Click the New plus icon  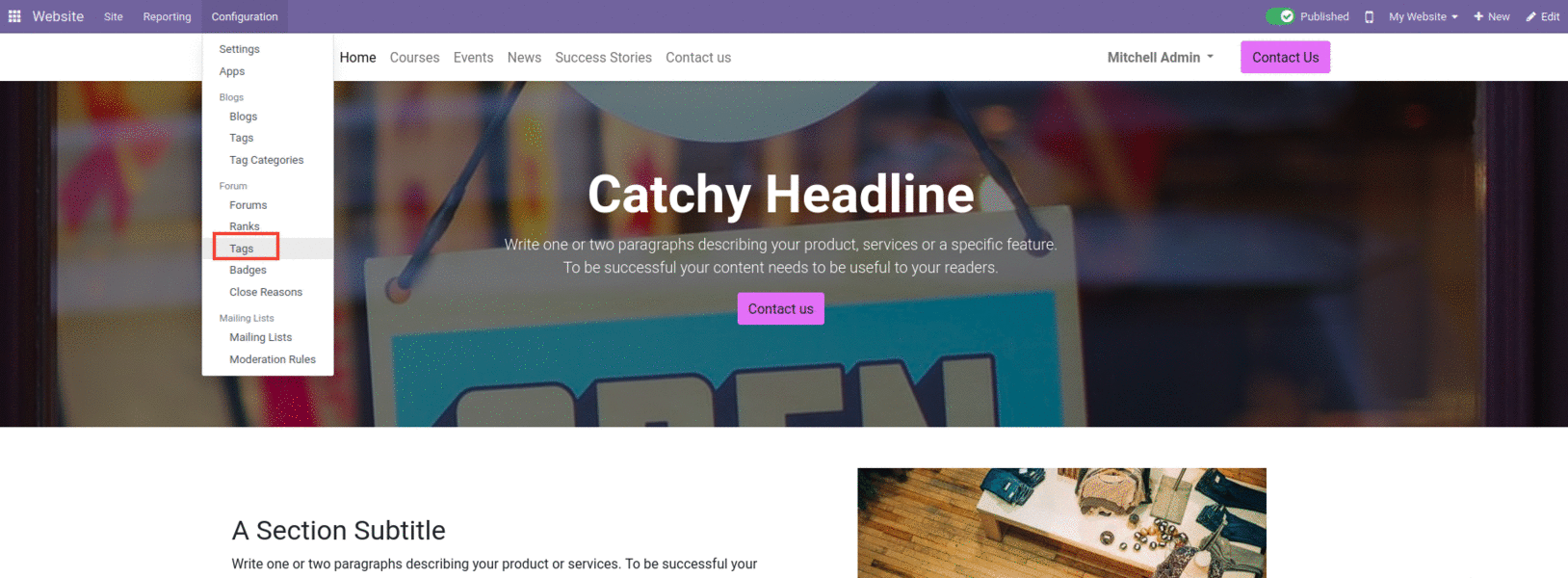click(x=1478, y=16)
